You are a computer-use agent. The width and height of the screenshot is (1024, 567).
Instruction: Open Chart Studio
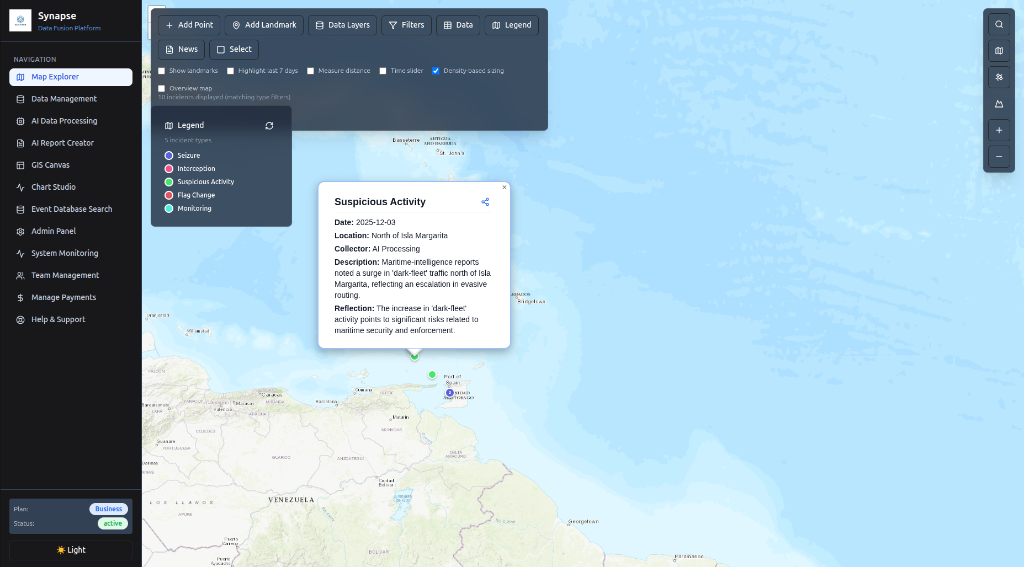pos(71,187)
